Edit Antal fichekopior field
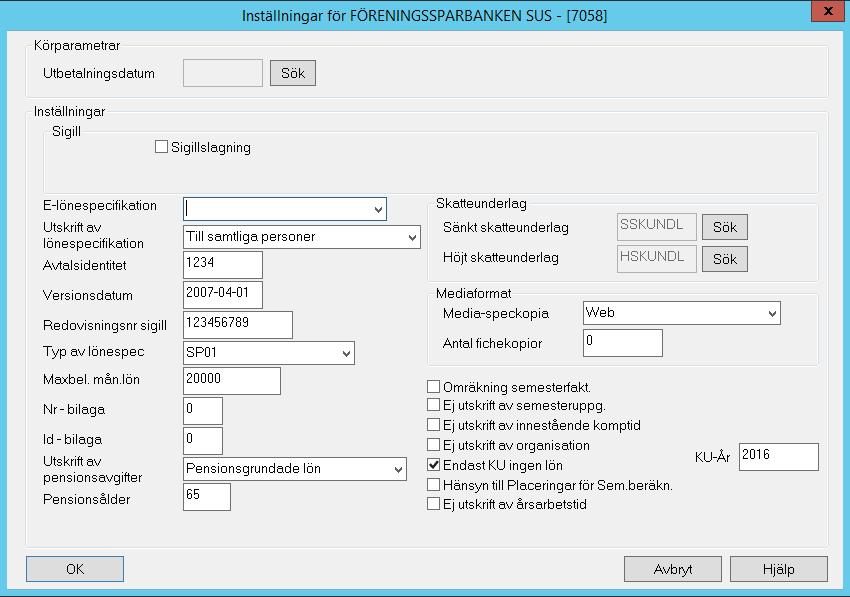 pos(623,343)
